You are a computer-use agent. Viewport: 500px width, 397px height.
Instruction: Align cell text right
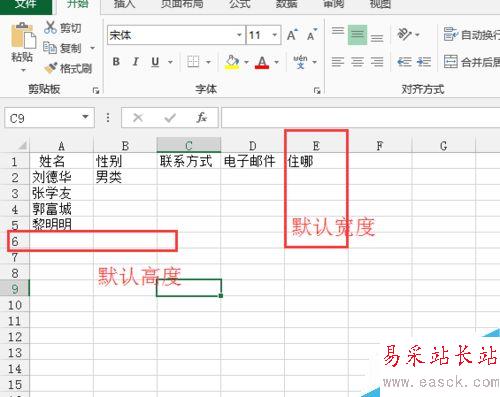pyautogui.click(x=377, y=62)
